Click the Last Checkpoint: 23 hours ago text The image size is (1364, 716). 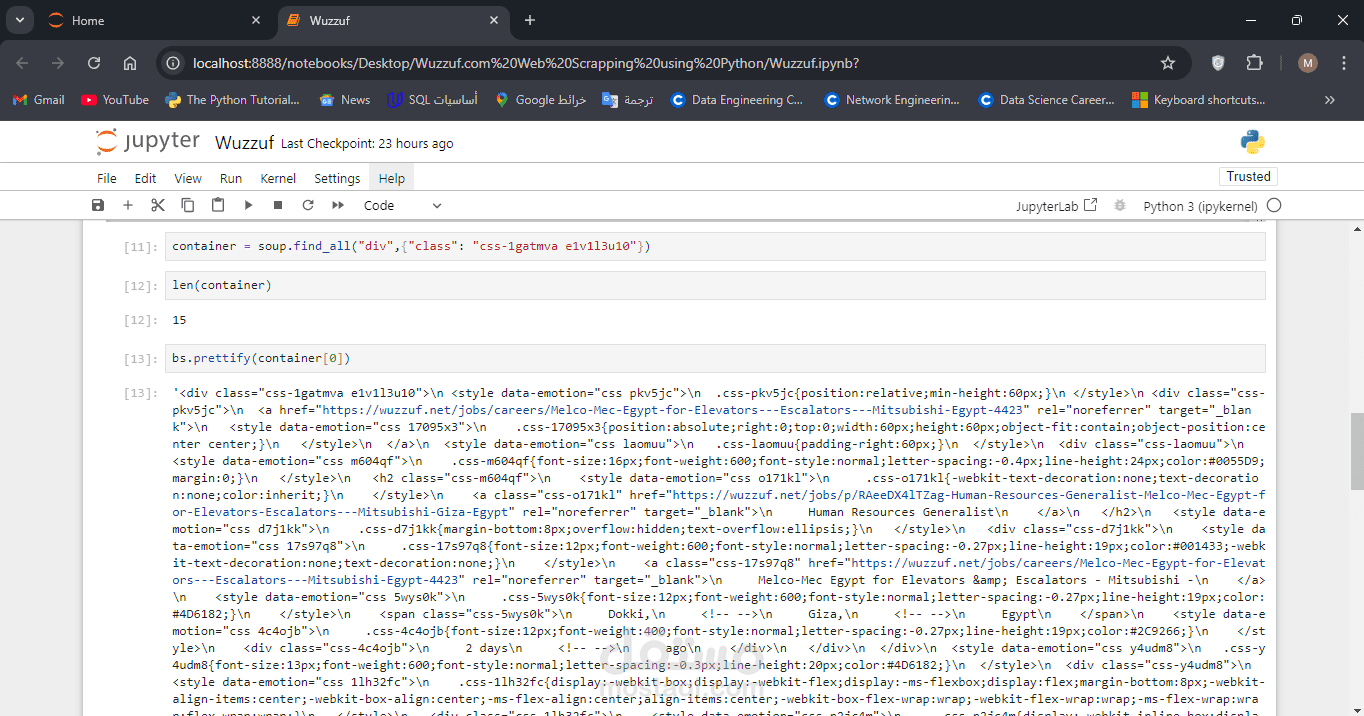pos(367,144)
